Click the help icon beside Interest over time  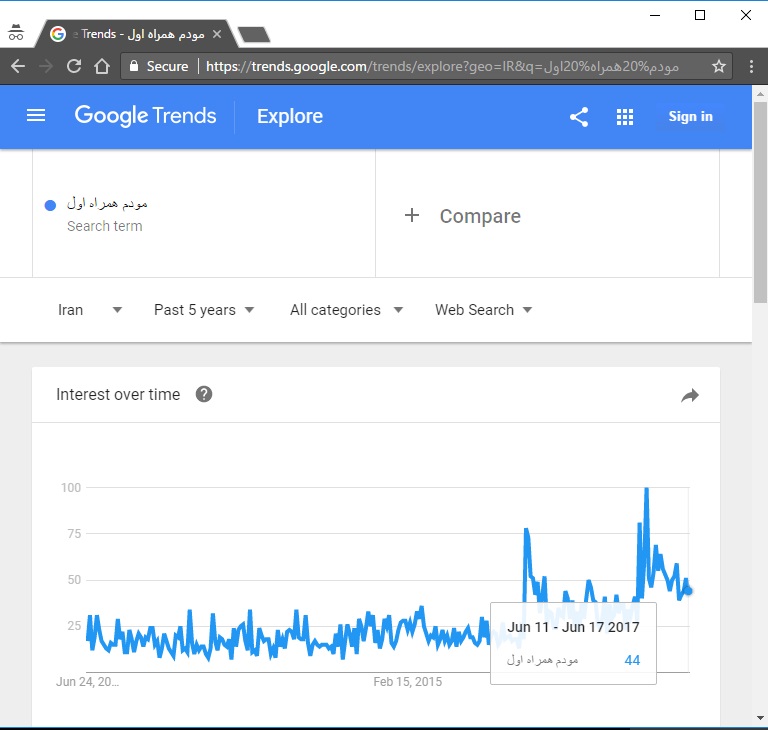(204, 394)
